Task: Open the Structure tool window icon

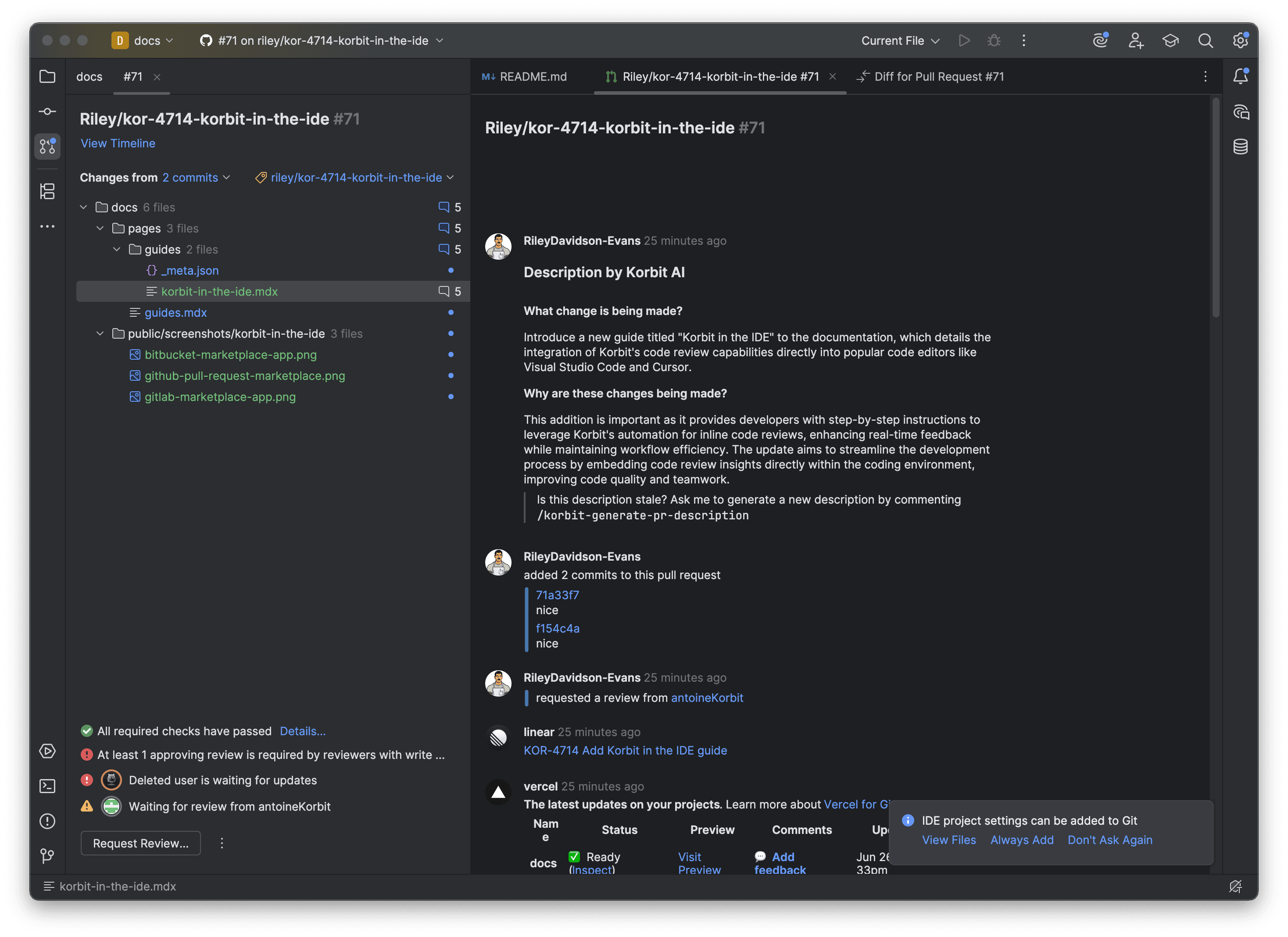Action: [47, 191]
